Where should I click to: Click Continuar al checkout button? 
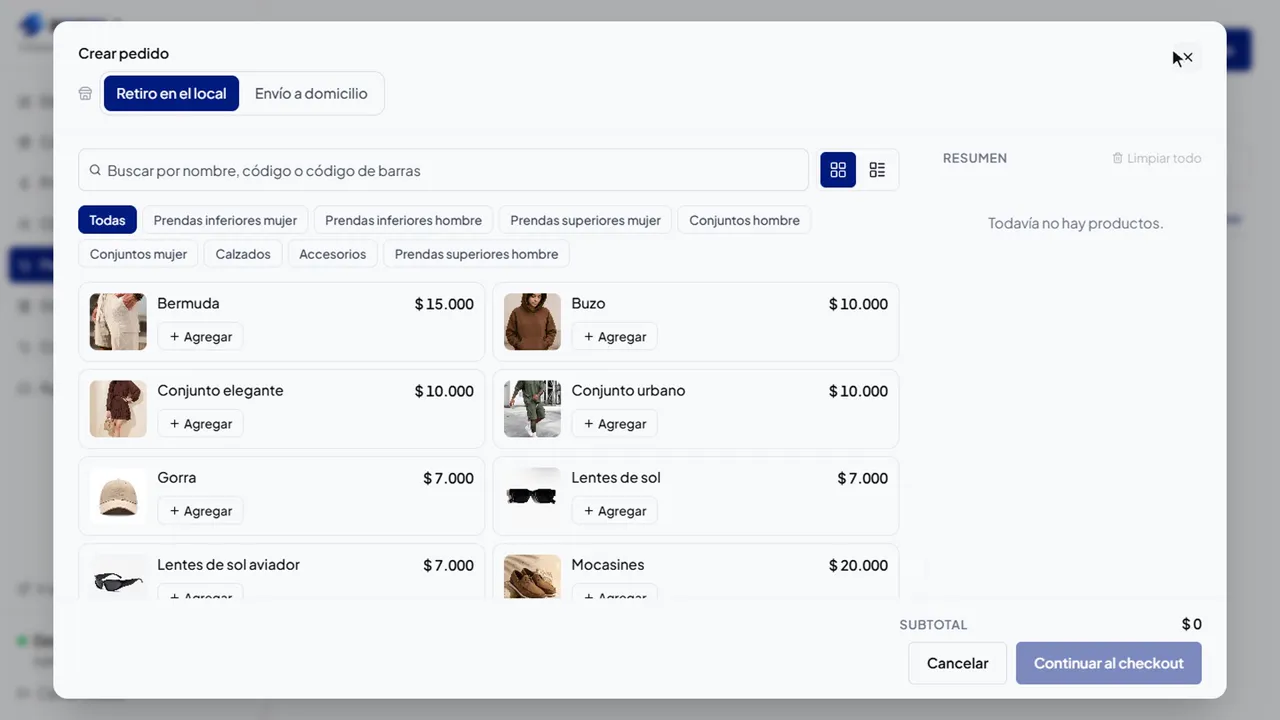pyautogui.click(x=1108, y=663)
